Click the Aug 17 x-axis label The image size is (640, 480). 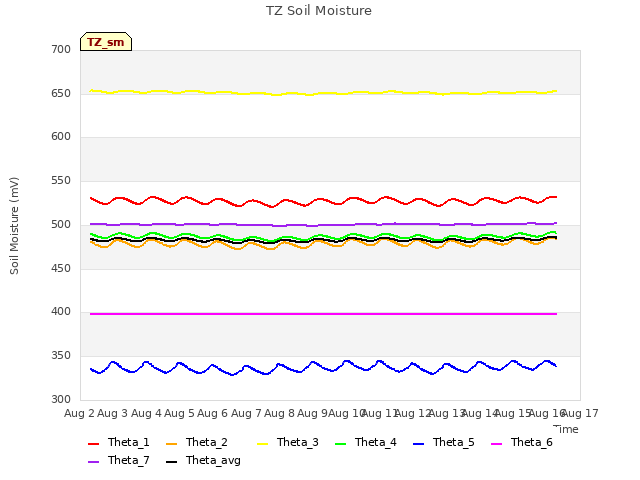[580, 413]
